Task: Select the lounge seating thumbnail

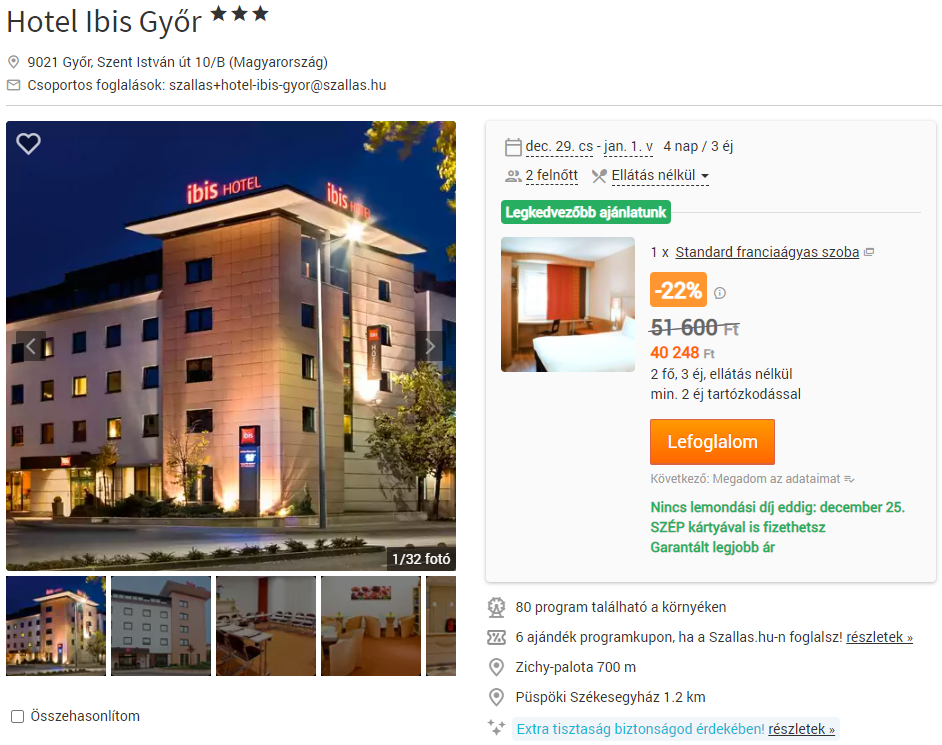Action: (371, 626)
